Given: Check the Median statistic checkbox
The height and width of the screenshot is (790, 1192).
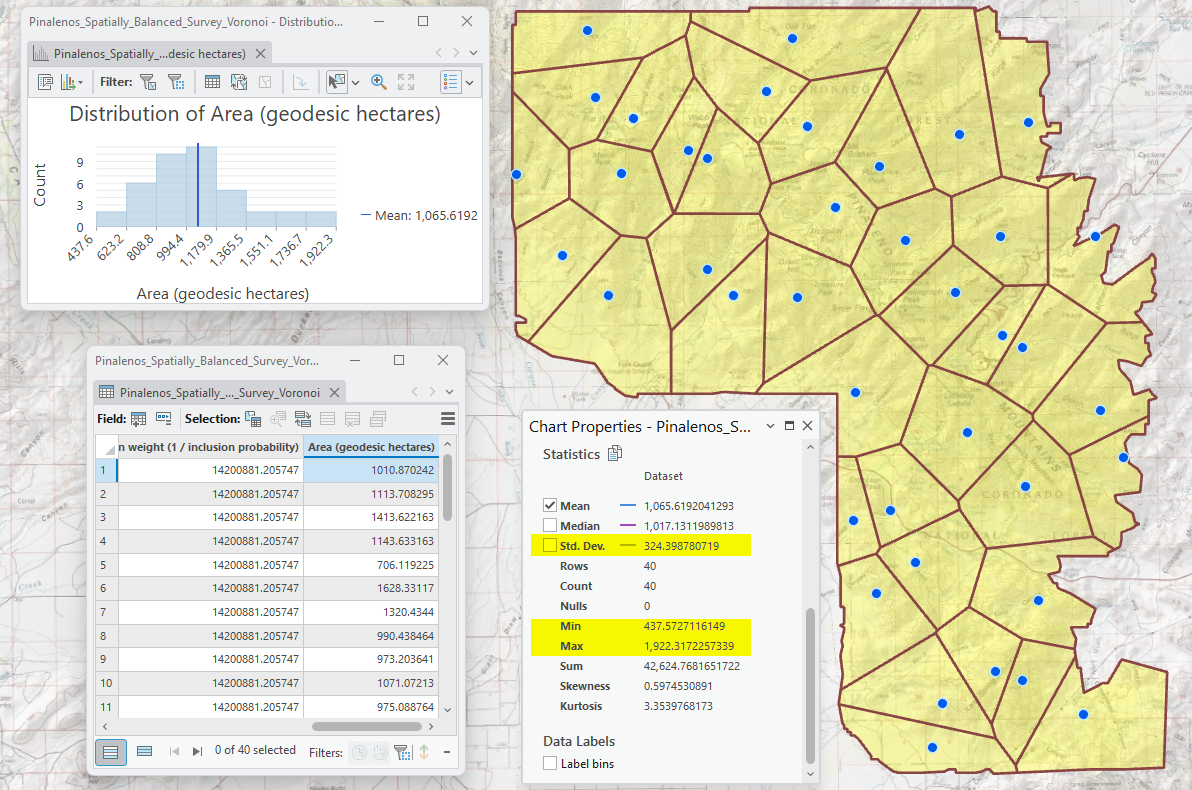Looking at the screenshot, I should point(550,525).
